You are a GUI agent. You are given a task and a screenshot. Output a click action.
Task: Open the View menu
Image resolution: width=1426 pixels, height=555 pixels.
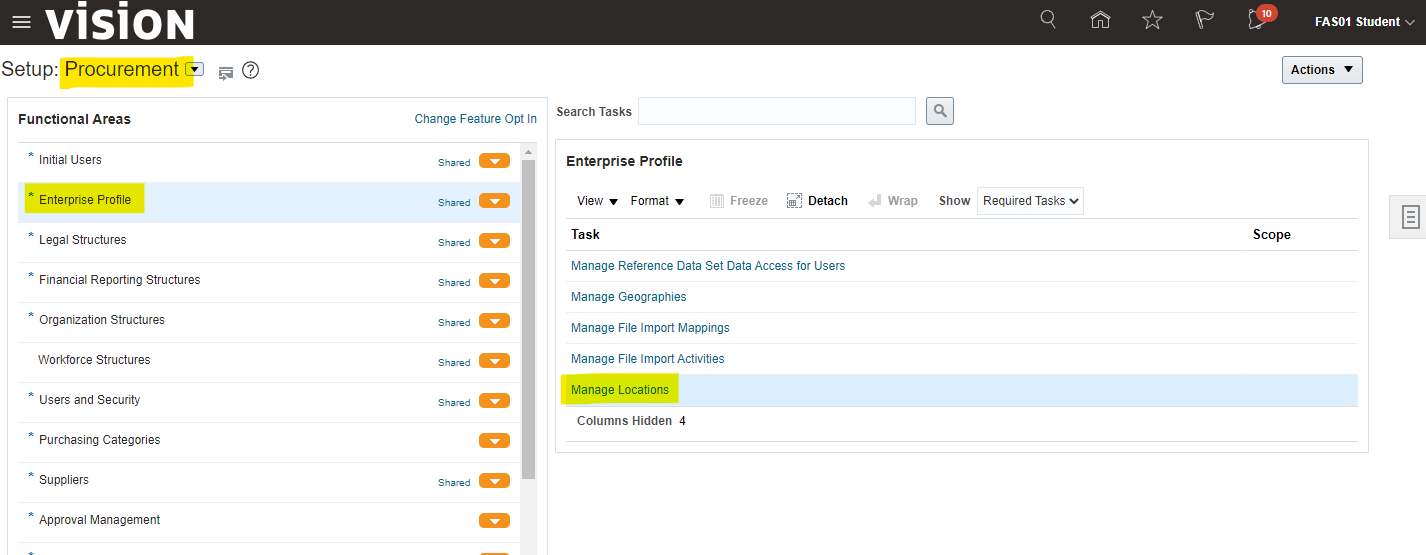pos(597,201)
